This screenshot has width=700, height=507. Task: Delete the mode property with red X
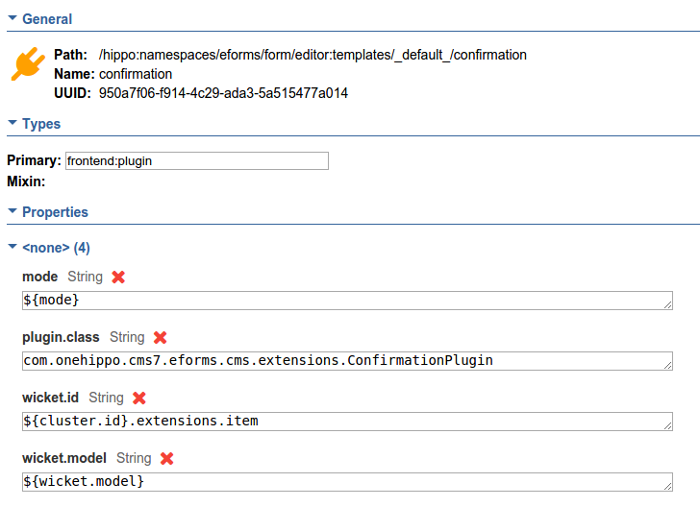pyautogui.click(x=118, y=277)
